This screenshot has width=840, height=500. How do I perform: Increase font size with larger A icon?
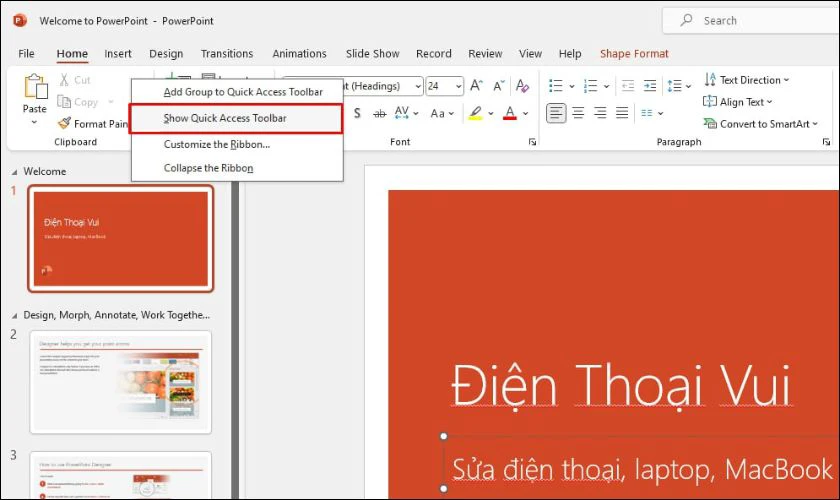pyautogui.click(x=476, y=86)
